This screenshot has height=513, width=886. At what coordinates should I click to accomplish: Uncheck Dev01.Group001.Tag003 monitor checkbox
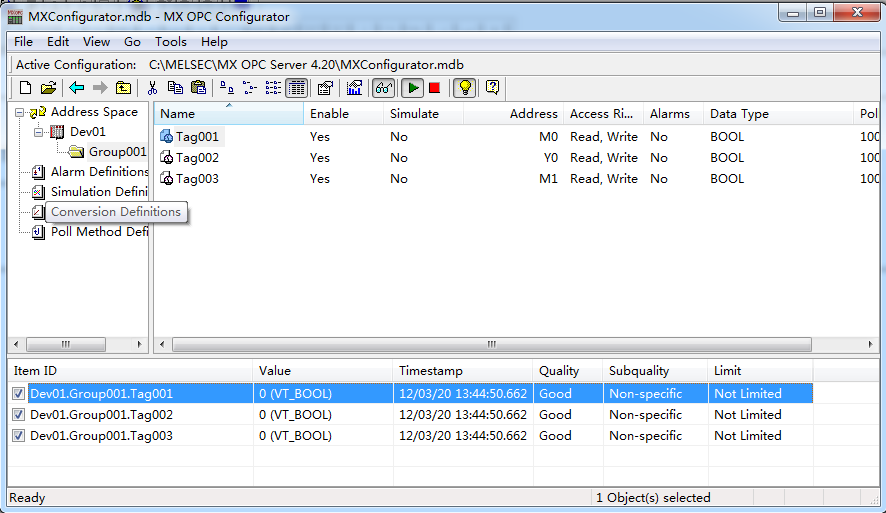[19, 436]
